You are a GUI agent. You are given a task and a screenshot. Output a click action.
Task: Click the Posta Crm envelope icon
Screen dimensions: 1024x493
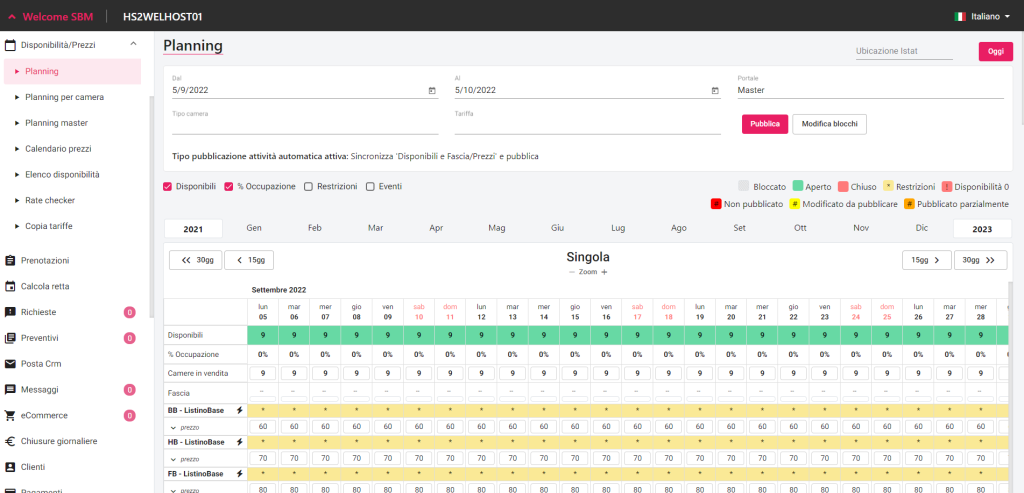click(10, 364)
